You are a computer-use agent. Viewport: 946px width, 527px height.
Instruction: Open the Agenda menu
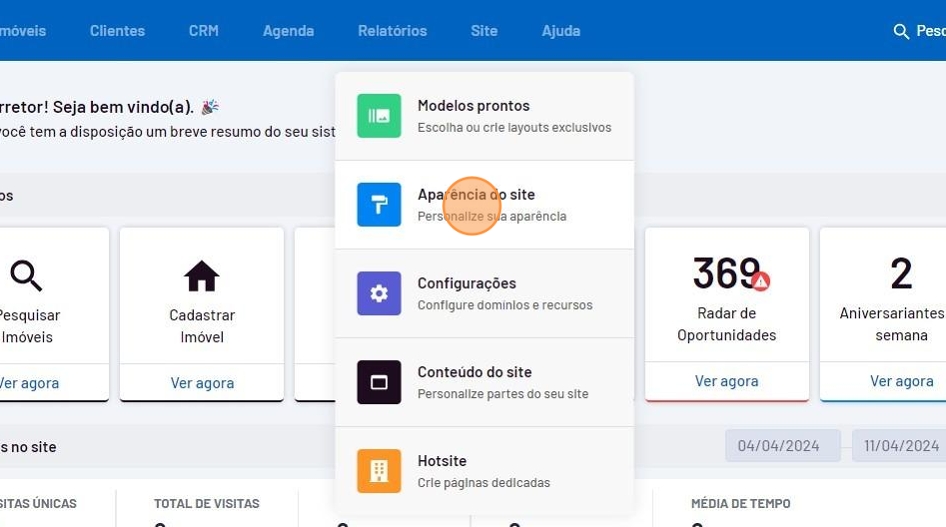coord(288,31)
